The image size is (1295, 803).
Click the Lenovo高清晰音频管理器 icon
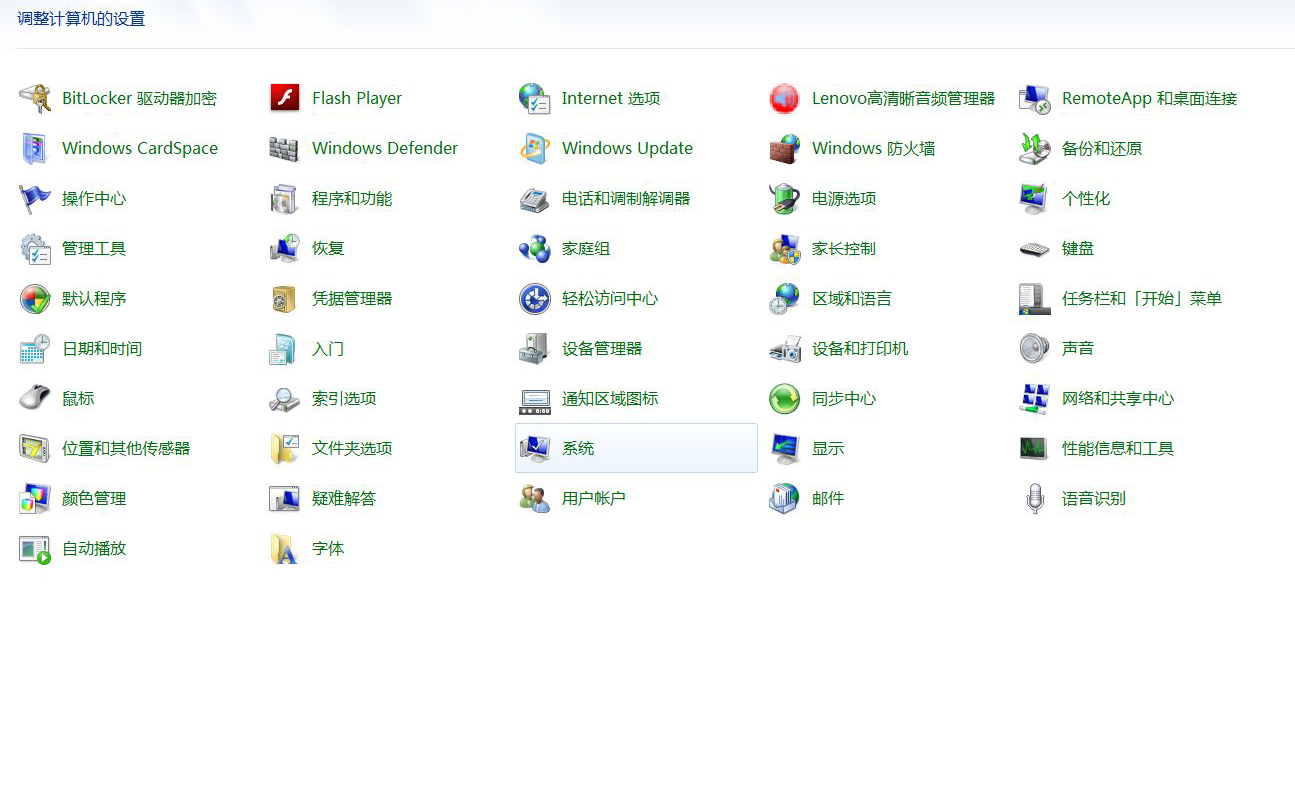coord(785,98)
